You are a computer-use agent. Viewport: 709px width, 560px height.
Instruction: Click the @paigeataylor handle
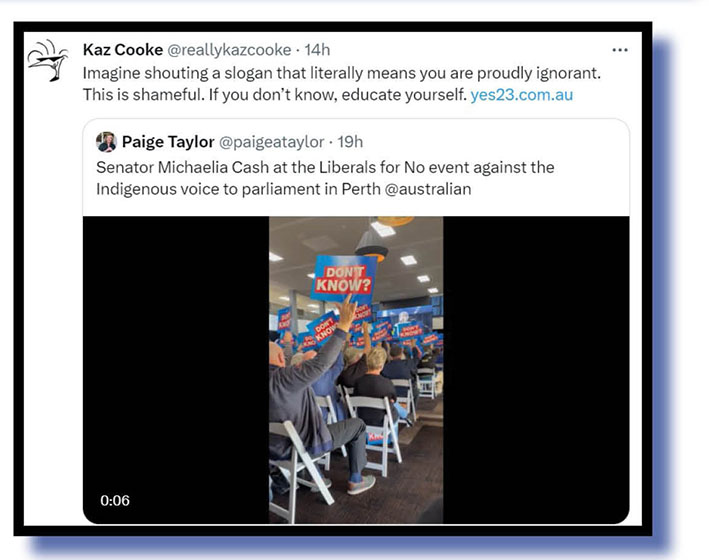click(272, 142)
